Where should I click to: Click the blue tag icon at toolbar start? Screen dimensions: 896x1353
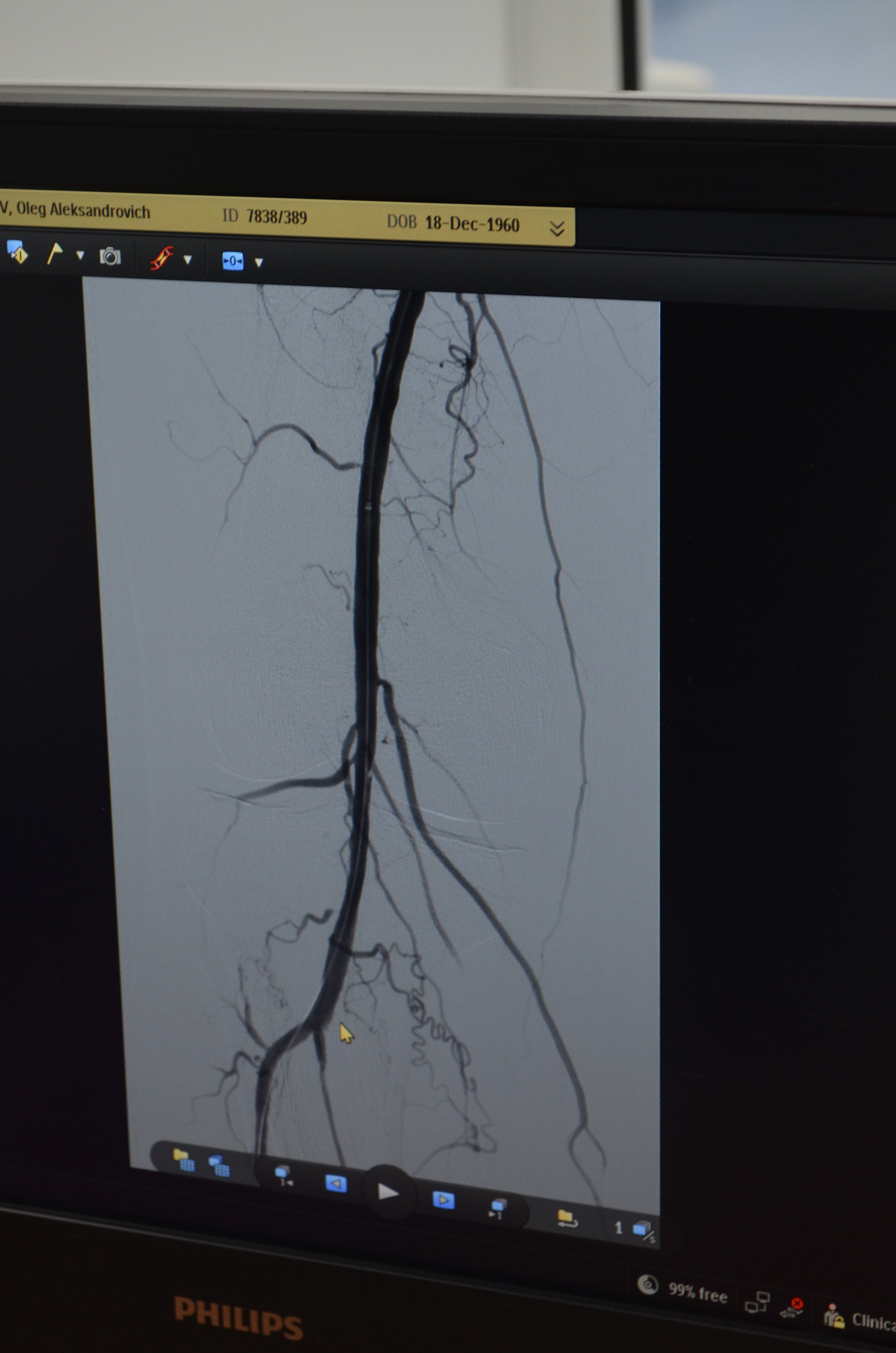point(17,252)
